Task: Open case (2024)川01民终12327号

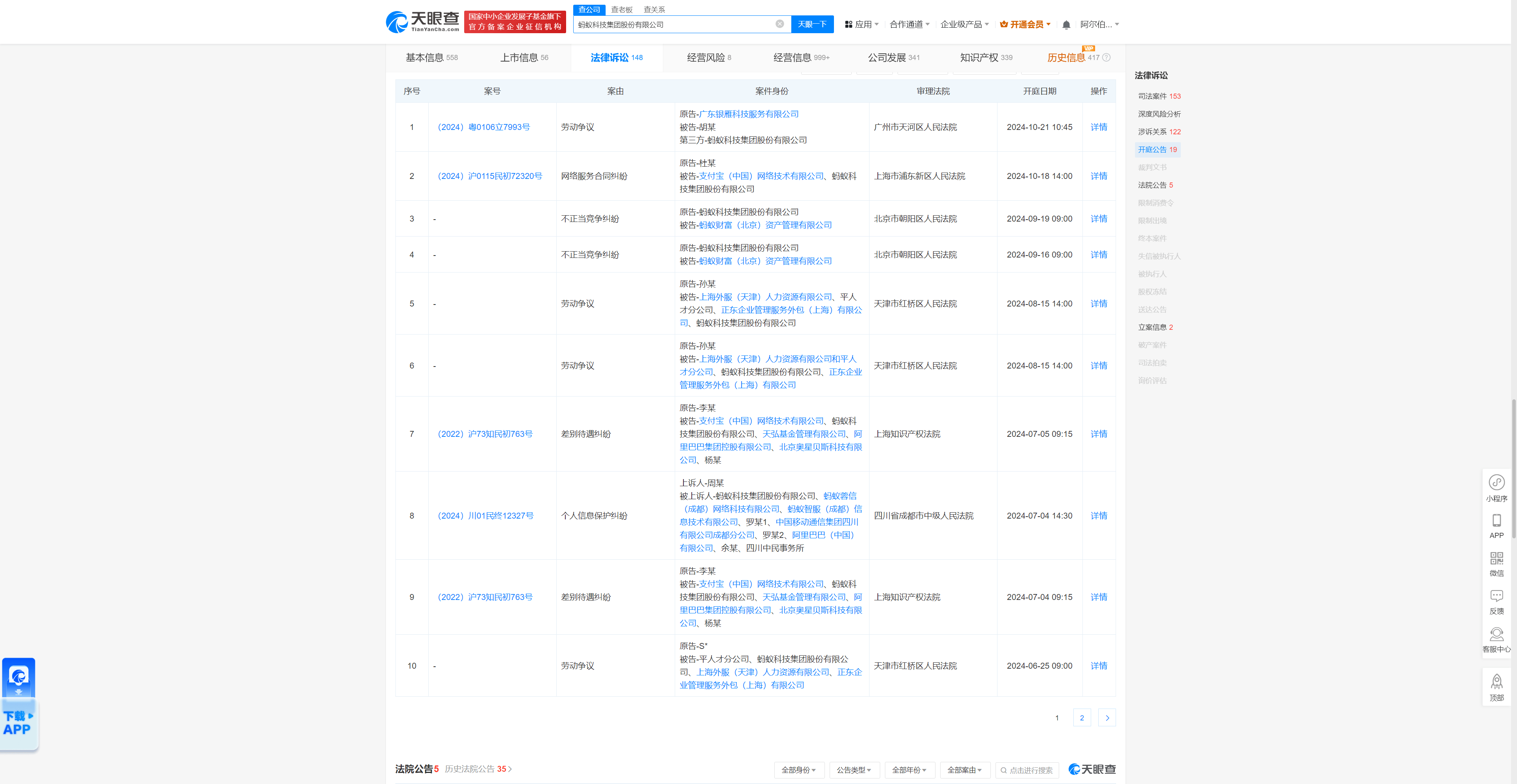Action: point(485,515)
